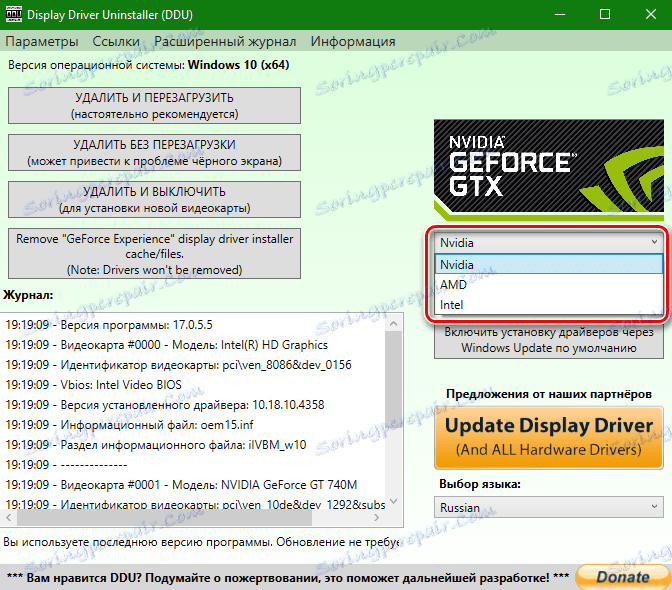Select log line 'Версия программы: 17.0.5.5'

point(109,325)
